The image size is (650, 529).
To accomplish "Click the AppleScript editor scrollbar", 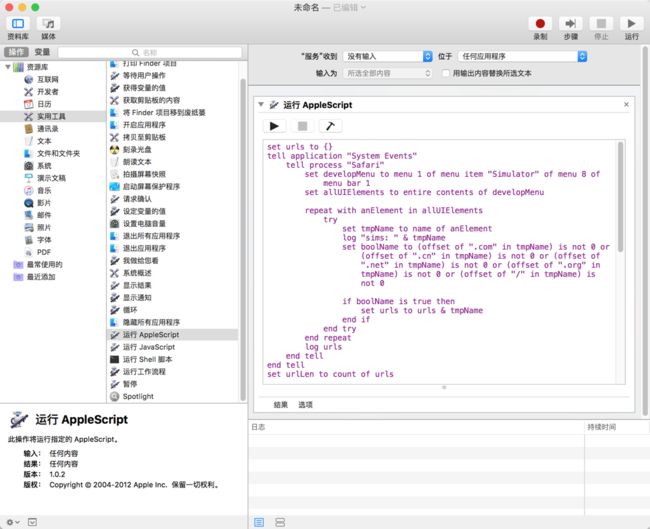I will point(620,197).
